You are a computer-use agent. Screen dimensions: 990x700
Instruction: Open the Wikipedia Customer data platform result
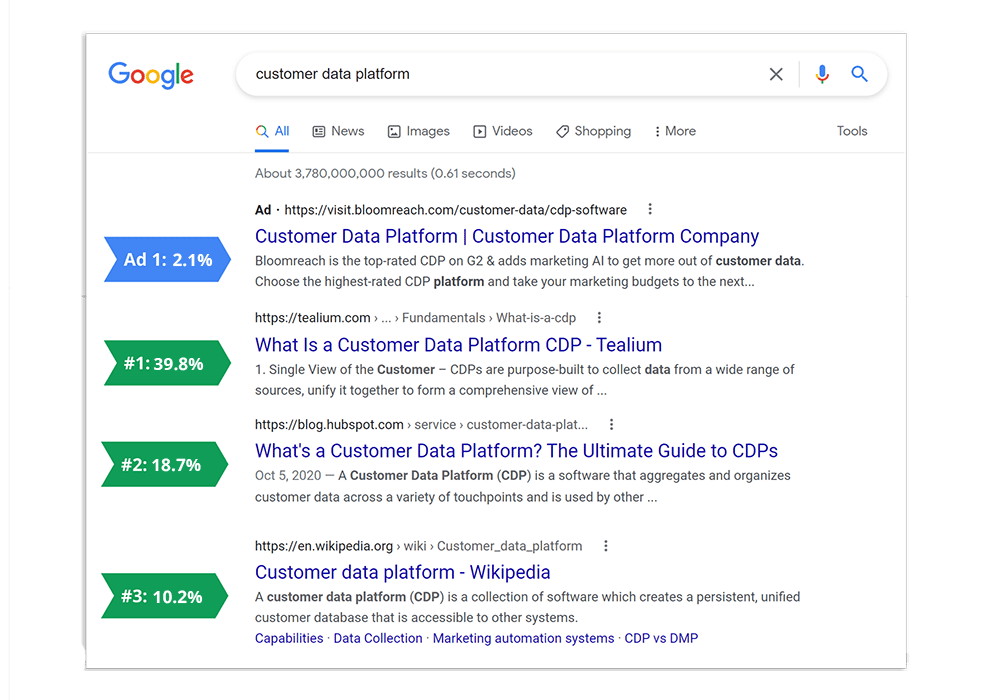[402, 573]
